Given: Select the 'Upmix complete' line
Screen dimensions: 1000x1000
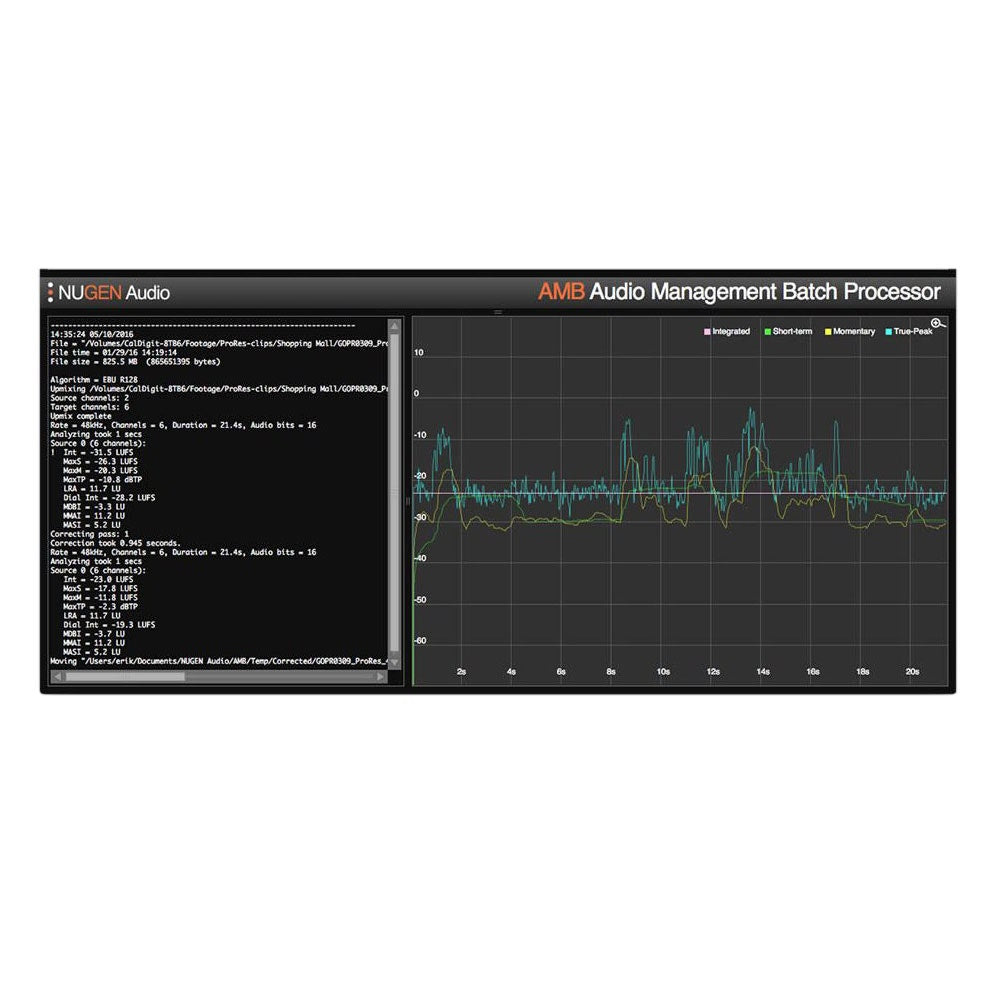Looking at the screenshot, I should [x=80, y=416].
